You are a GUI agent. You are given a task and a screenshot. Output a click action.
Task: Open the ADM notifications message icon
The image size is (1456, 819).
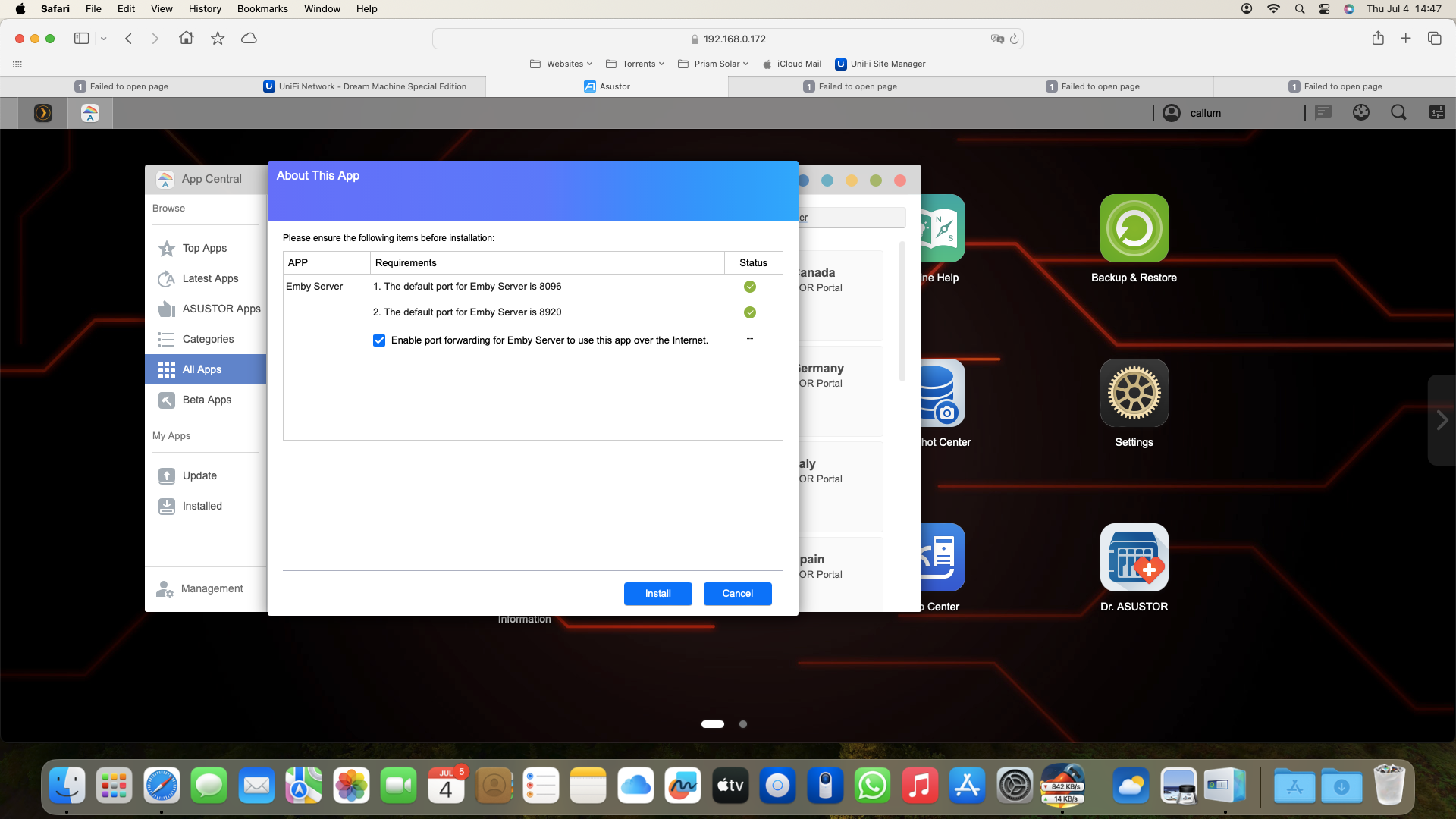[1323, 113]
